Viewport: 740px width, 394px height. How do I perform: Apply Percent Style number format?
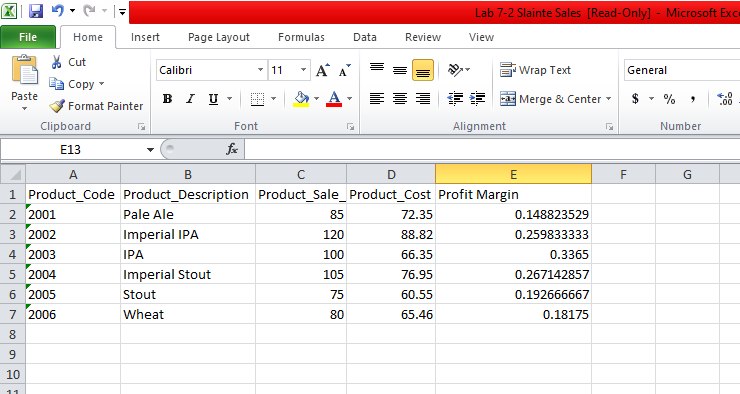click(x=669, y=99)
